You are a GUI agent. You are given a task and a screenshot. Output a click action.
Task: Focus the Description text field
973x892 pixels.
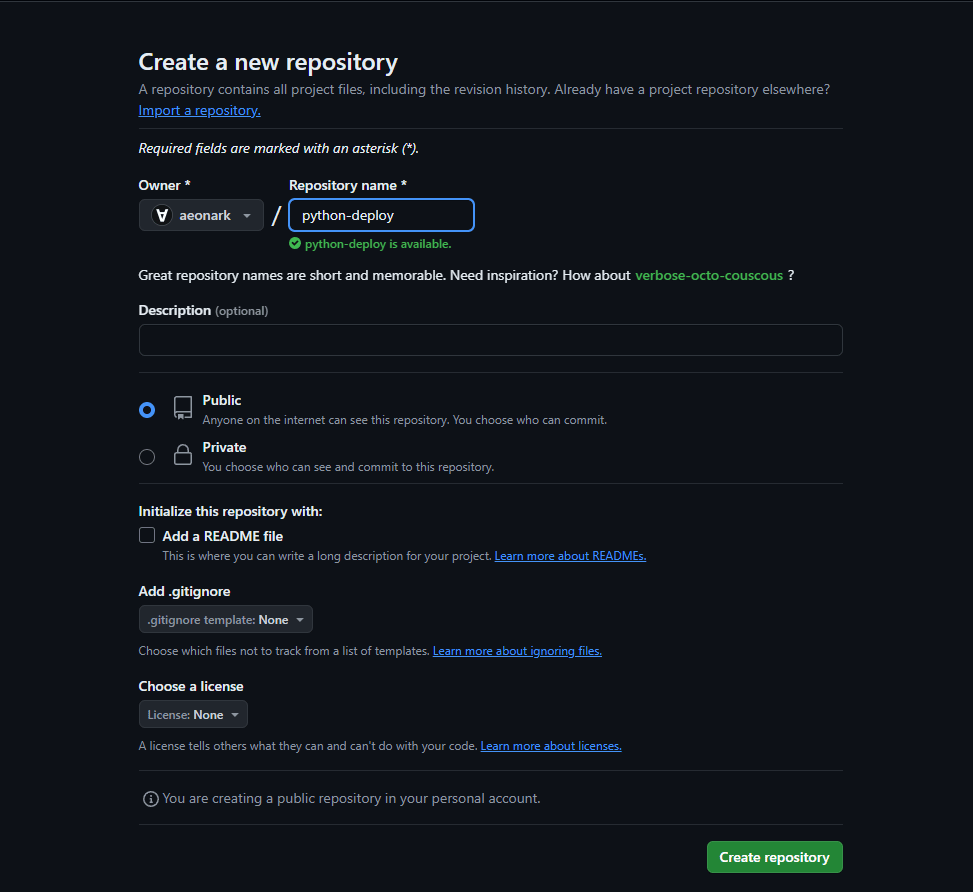click(490, 340)
